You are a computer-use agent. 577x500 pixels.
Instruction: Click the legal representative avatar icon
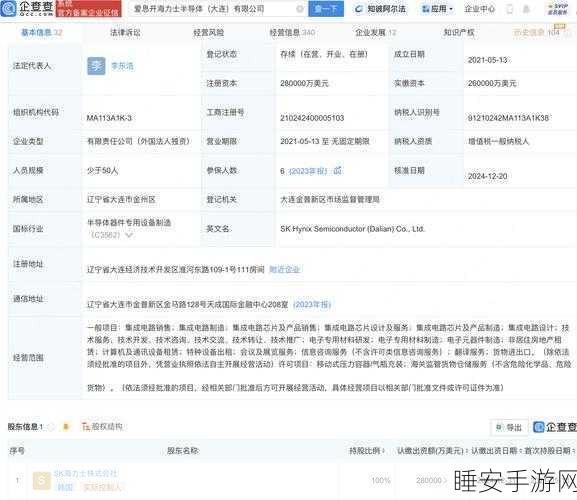(96, 66)
